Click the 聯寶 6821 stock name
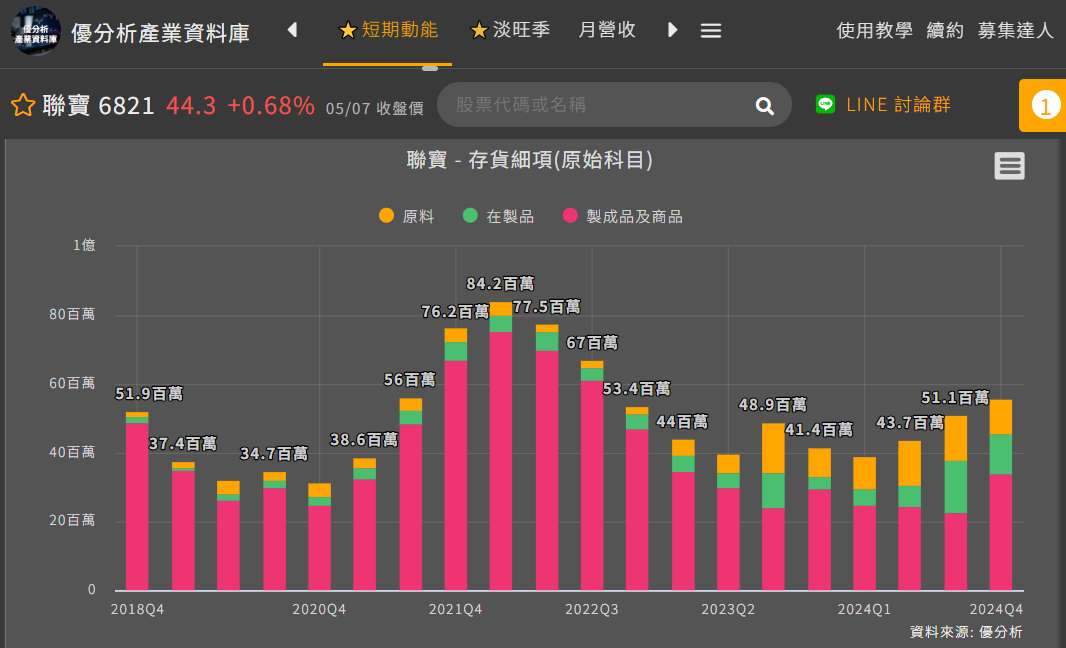1066x648 pixels. (x=99, y=105)
